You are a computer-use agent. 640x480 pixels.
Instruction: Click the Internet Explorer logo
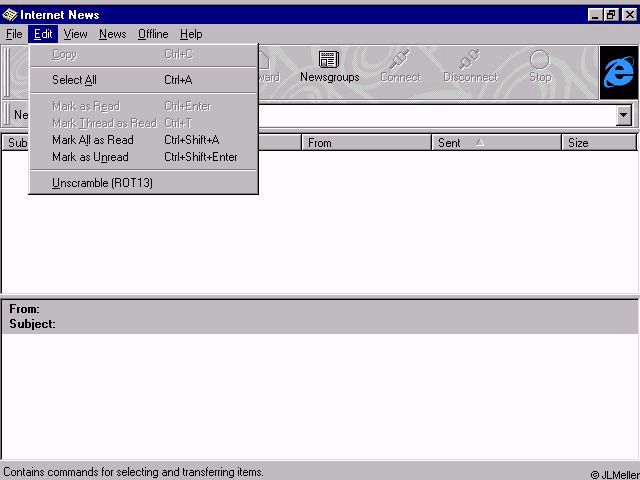coord(618,73)
